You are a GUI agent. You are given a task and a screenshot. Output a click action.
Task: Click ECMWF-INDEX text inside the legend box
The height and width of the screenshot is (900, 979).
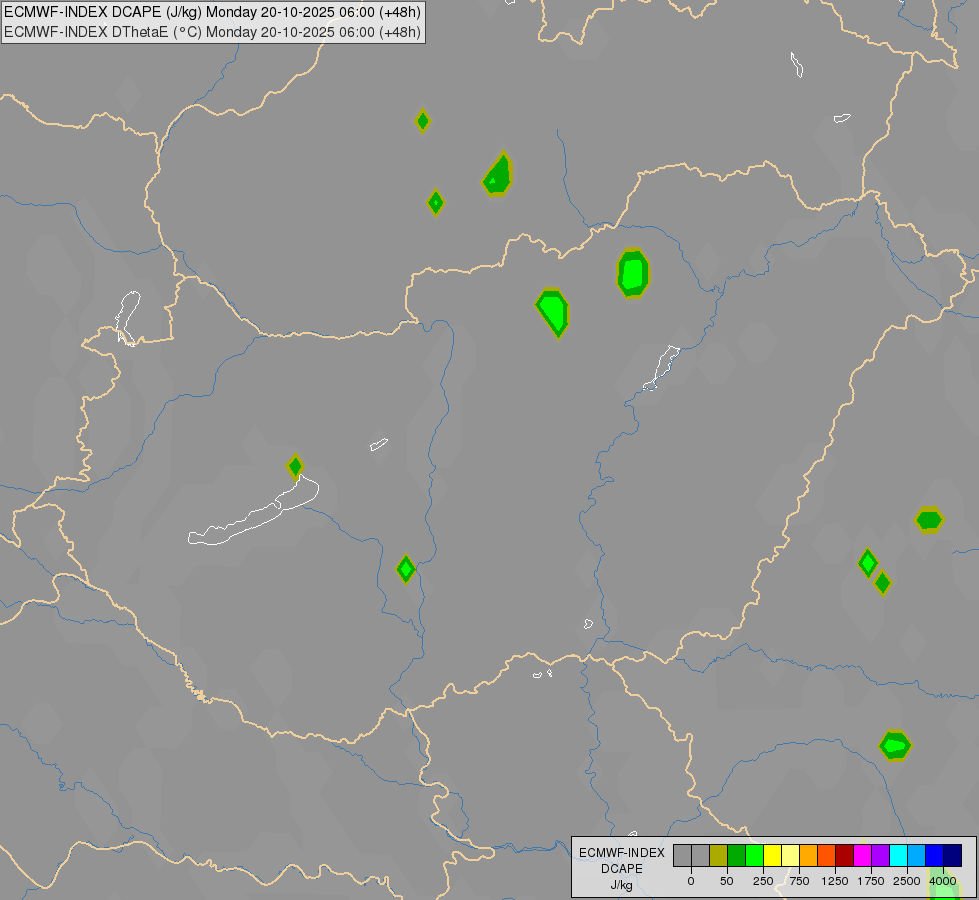(x=622, y=853)
